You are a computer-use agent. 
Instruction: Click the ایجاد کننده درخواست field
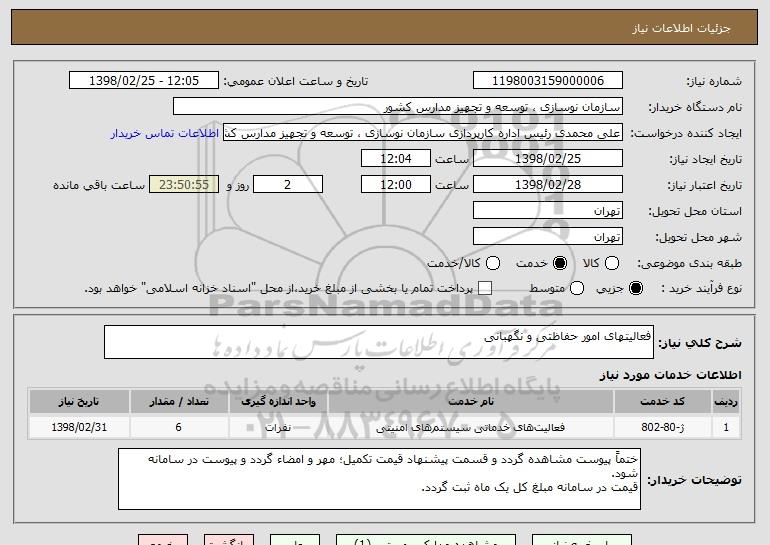pyautogui.click(x=423, y=133)
